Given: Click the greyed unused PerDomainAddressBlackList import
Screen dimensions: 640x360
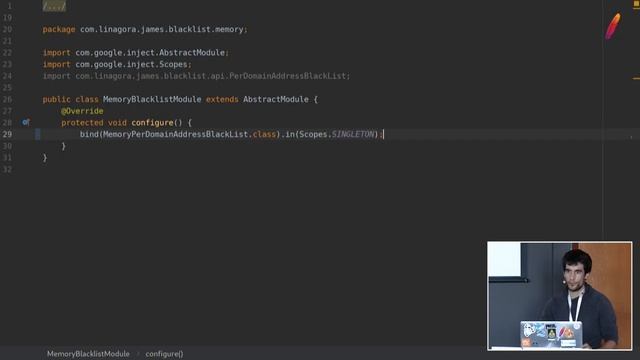Looking at the screenshot, I should click(x=196, y=76).
